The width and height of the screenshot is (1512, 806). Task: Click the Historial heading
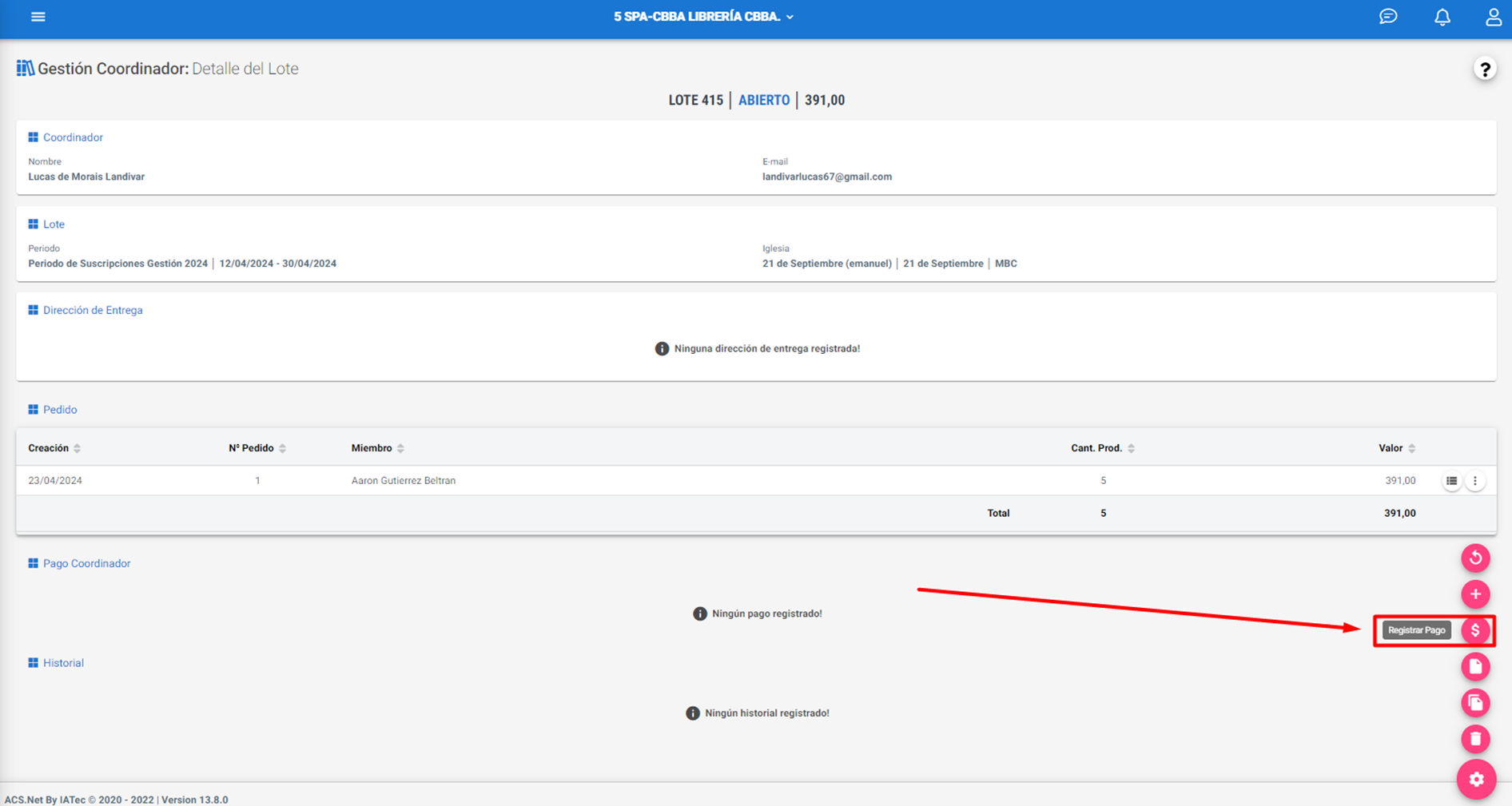63,663
